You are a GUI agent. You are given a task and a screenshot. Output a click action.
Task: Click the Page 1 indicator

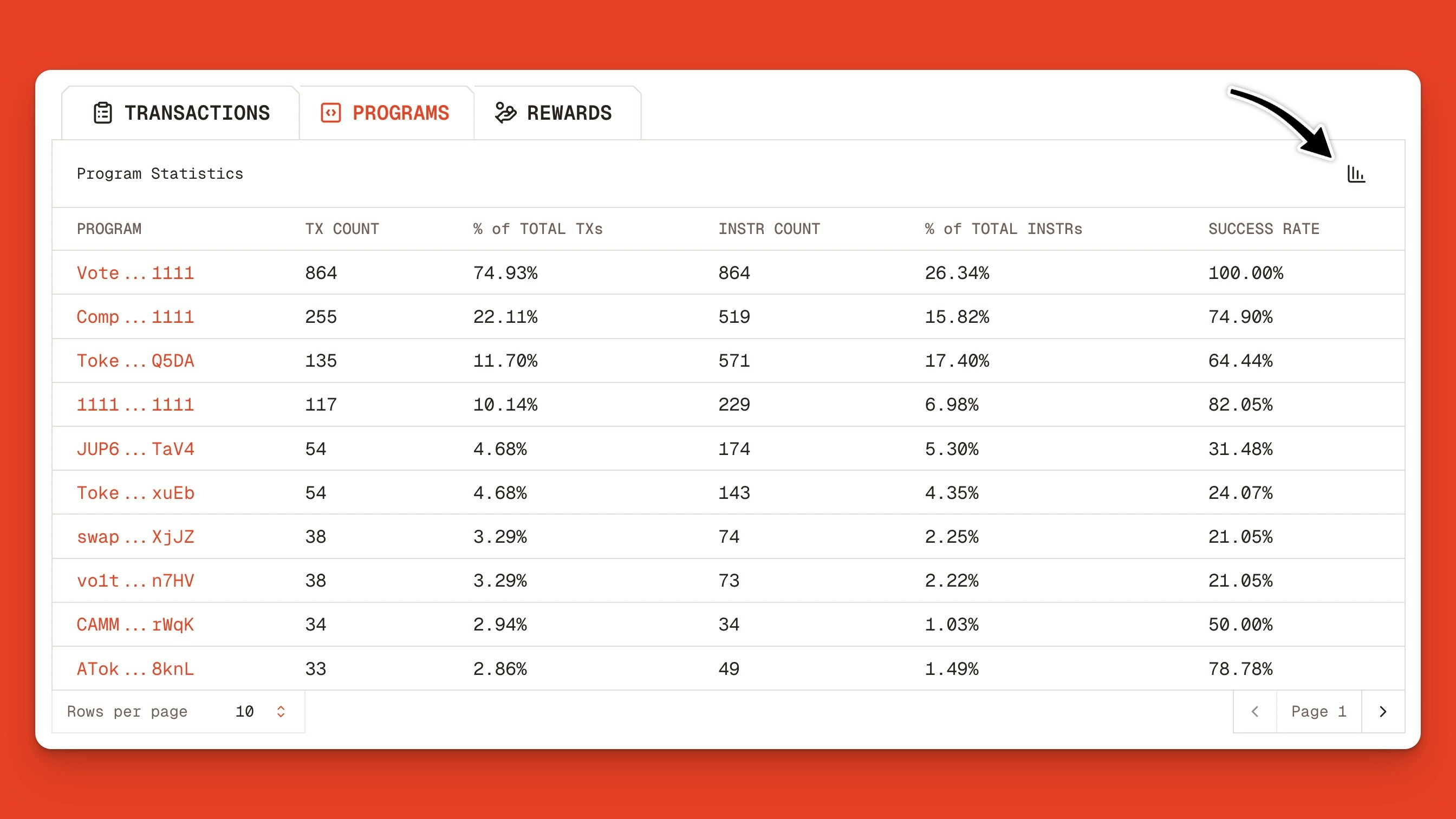(1317, 711)
